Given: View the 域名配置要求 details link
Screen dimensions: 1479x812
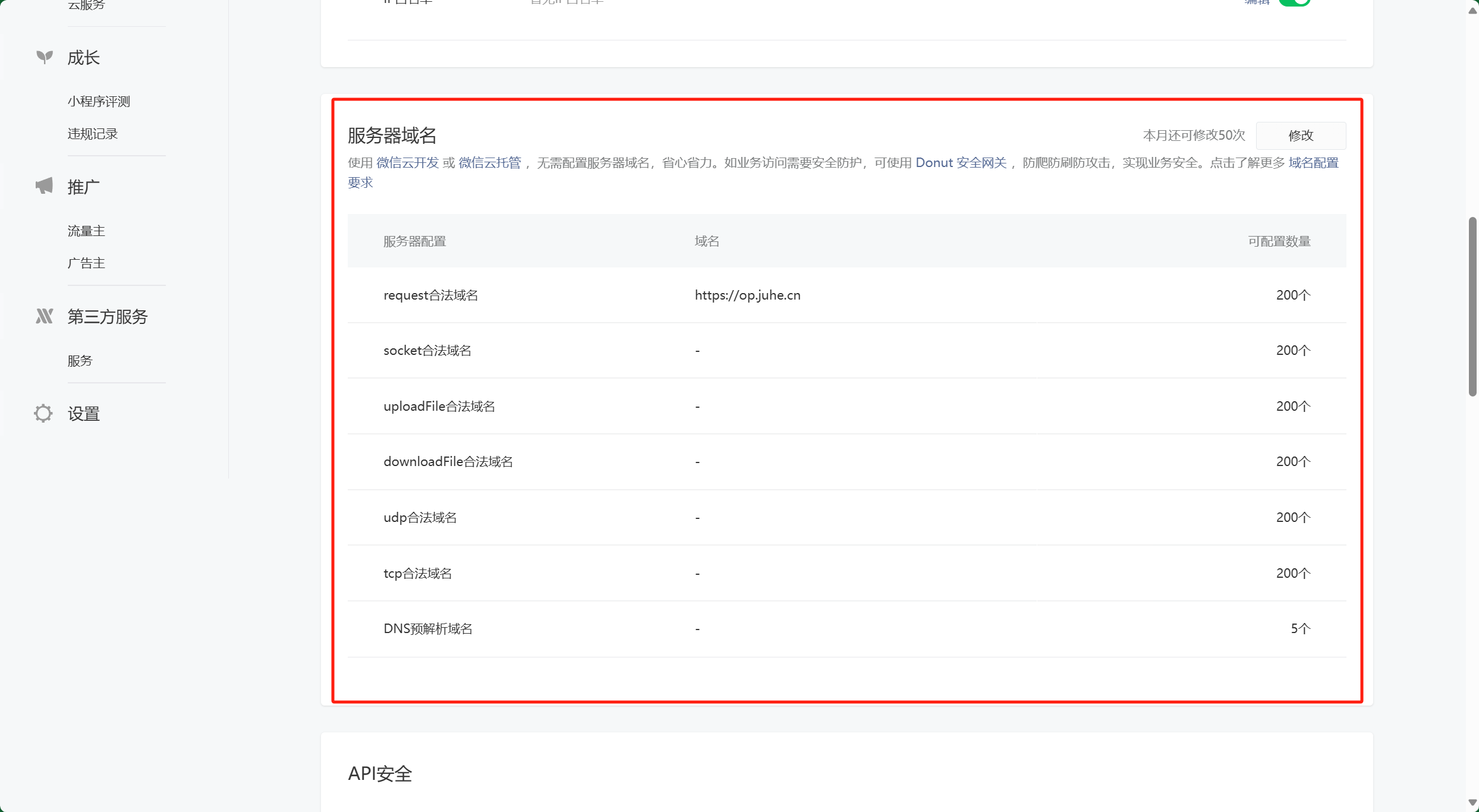Looking at the screenshot, I should click(1313, 162).
